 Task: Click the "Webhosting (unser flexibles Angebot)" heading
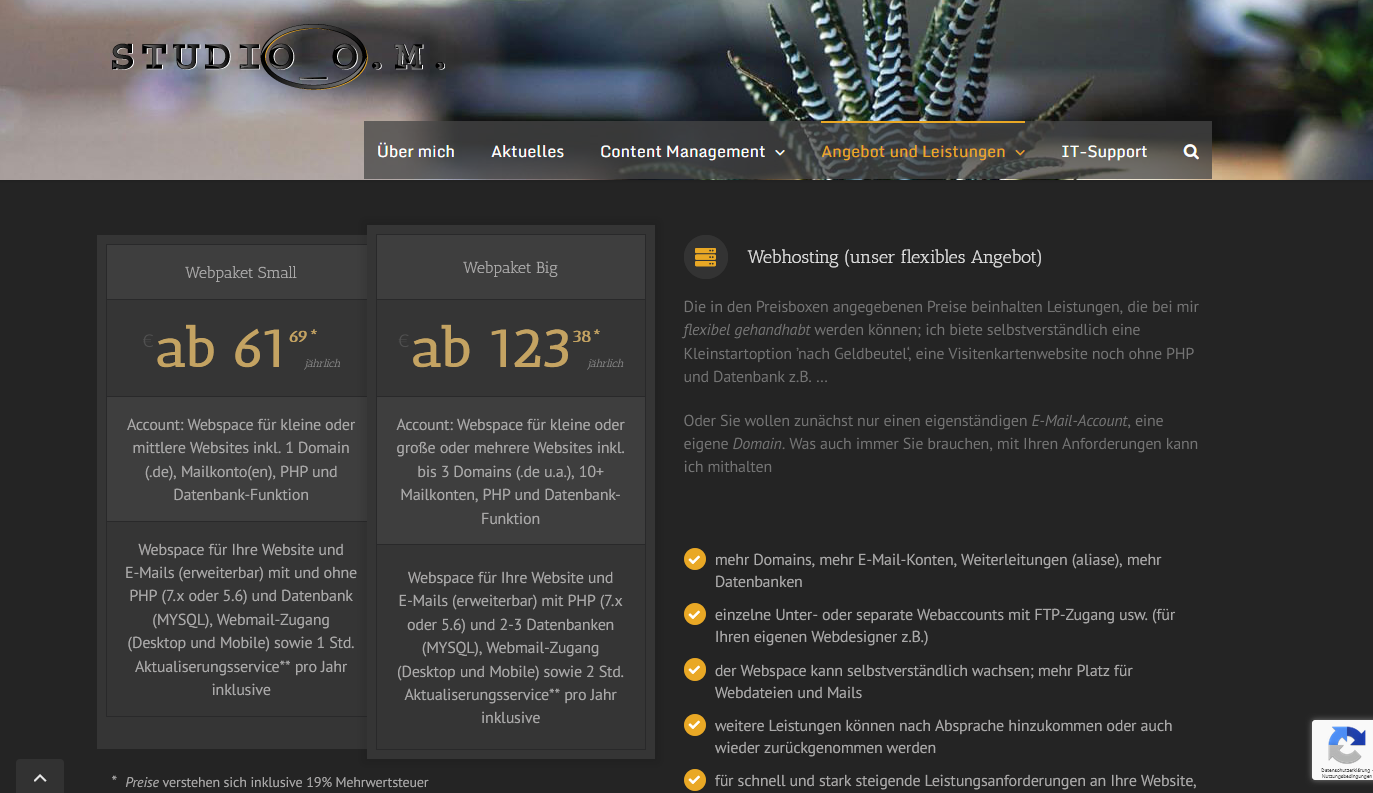(x=894, y=257)
